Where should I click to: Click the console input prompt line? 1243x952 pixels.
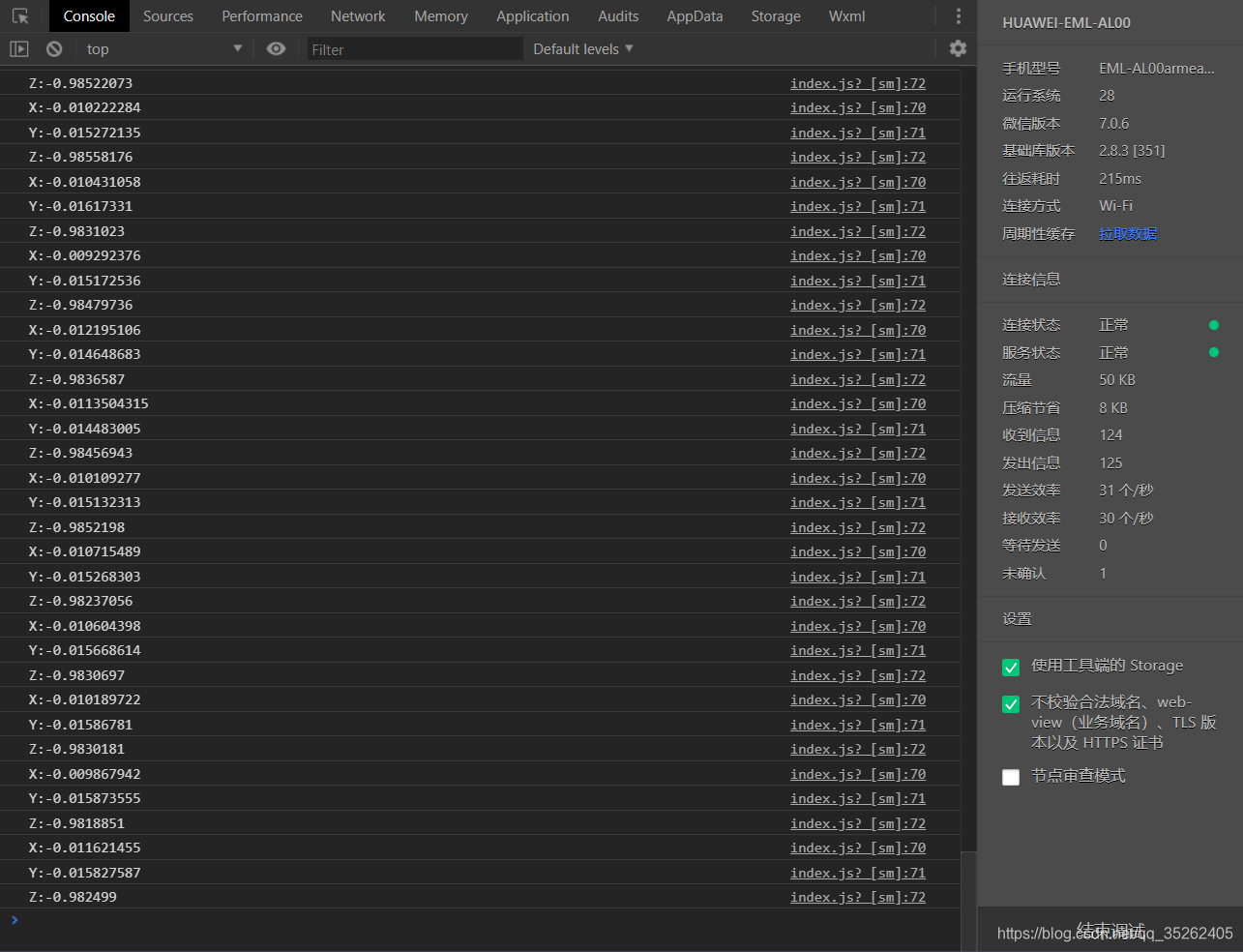tap(484, 920)
